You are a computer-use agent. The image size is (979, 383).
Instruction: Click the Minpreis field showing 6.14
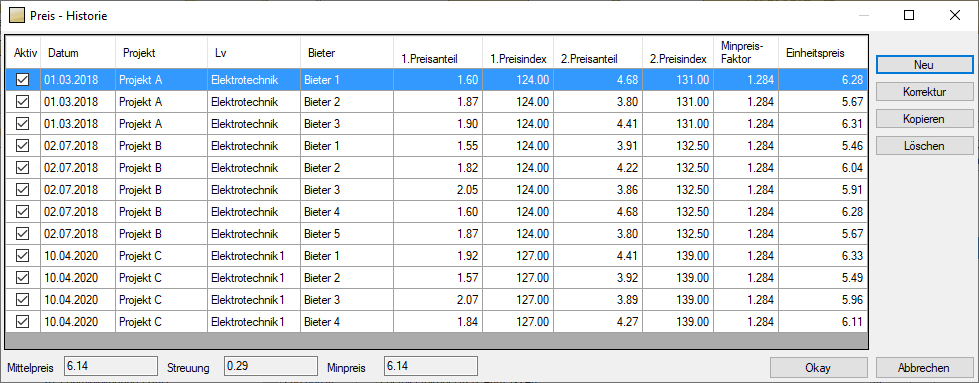pyautogui.click(x=431, y=366)
